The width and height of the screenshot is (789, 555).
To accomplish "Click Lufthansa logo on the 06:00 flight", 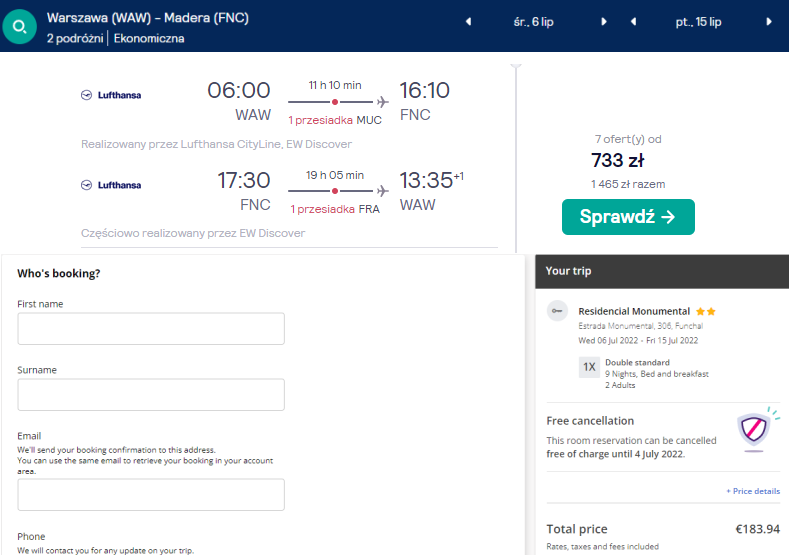I will [111, 95].
